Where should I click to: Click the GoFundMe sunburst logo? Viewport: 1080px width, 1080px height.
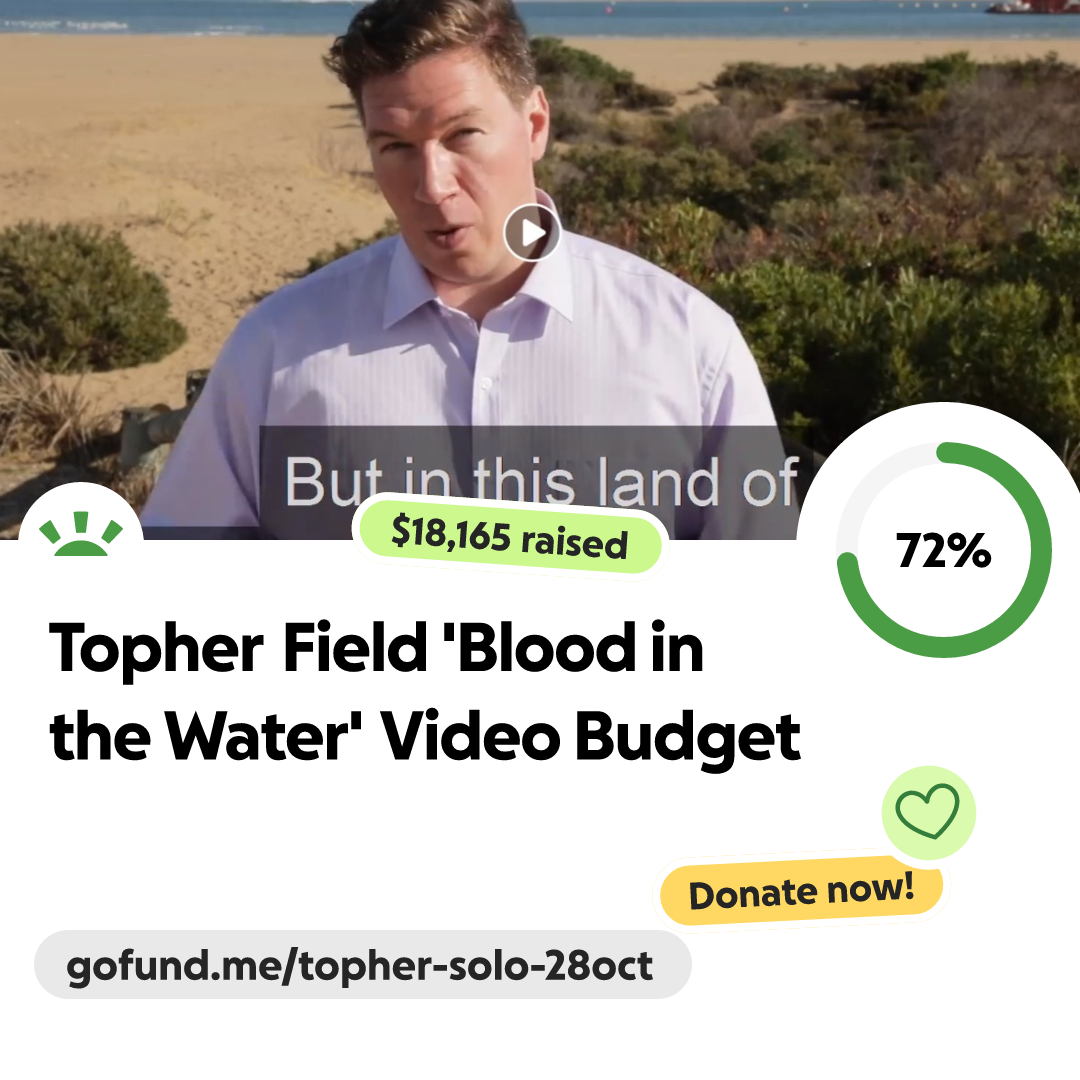(x=81, y=533)
